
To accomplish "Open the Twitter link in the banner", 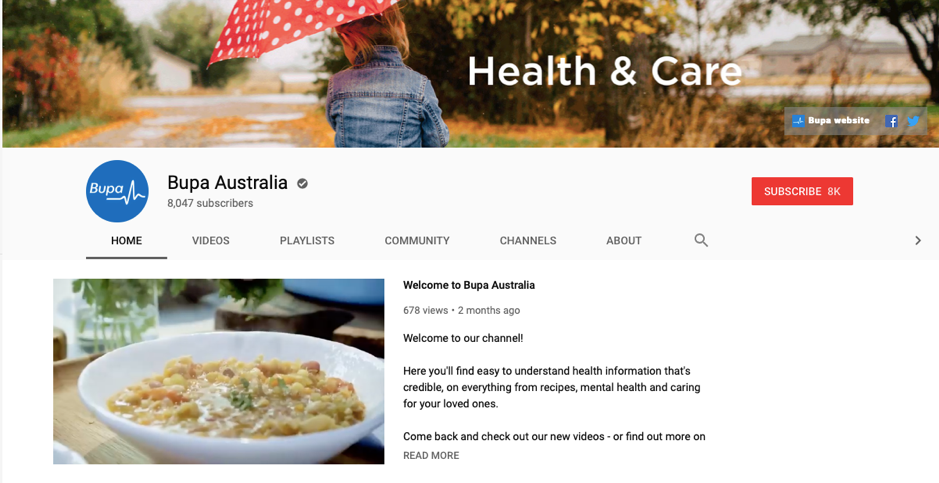I will 913,121.
